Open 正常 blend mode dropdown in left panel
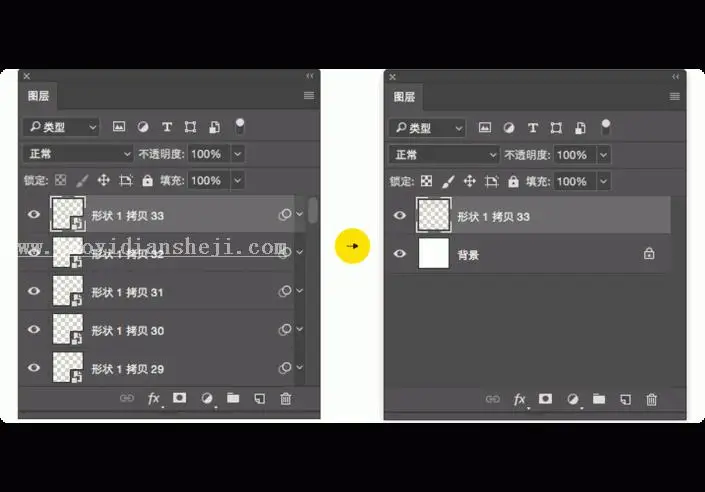 (78, 154)
